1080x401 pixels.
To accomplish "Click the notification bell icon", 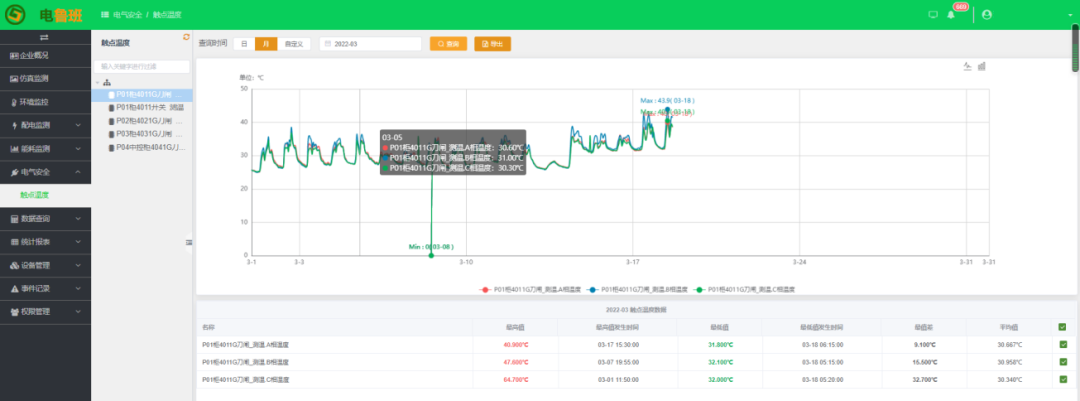I will click(x=950, y=15).
